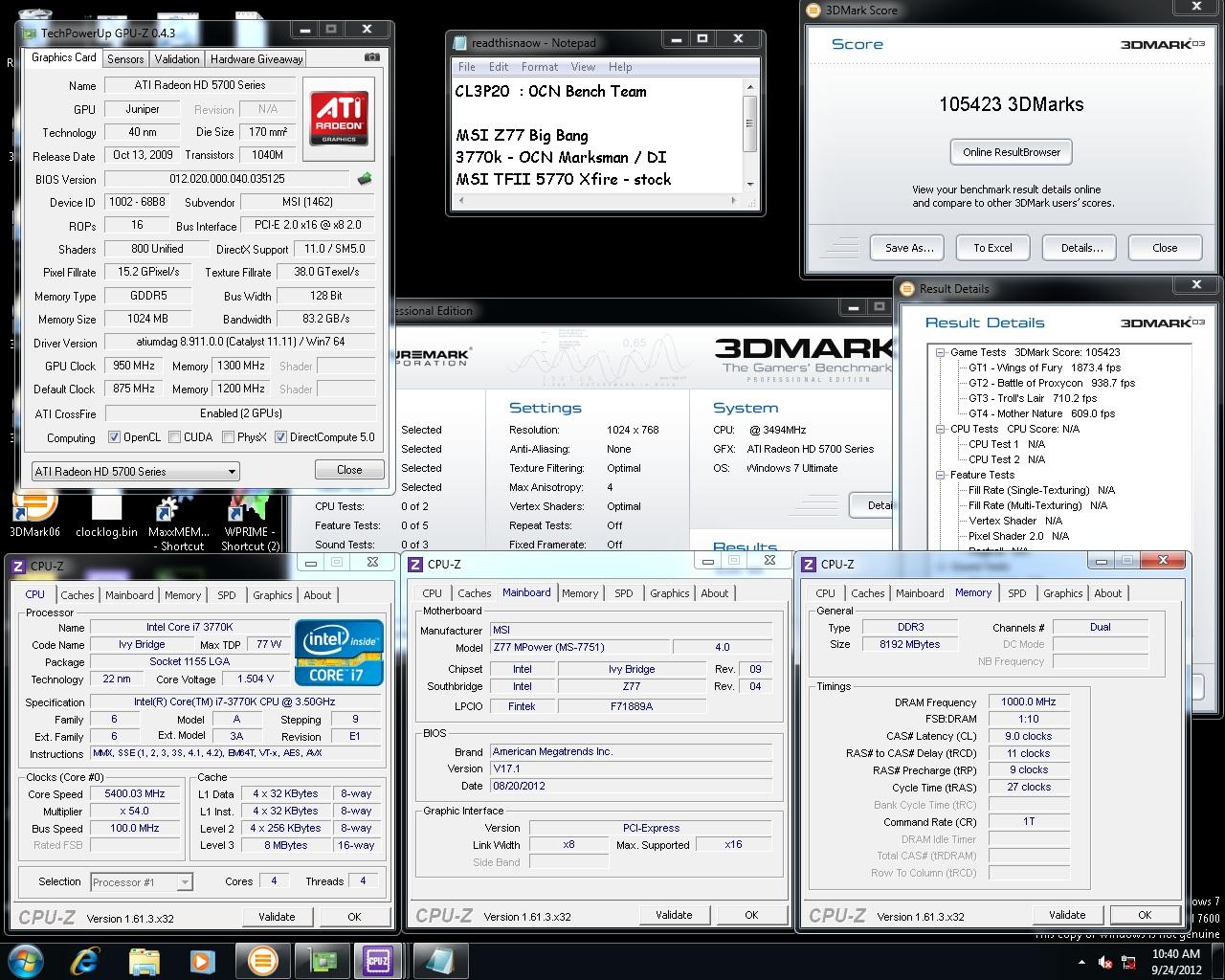Viewport: 1225px width, 980px height.
Task: Switch to Notepad via its taskbar icon
Action: [440, 960]
